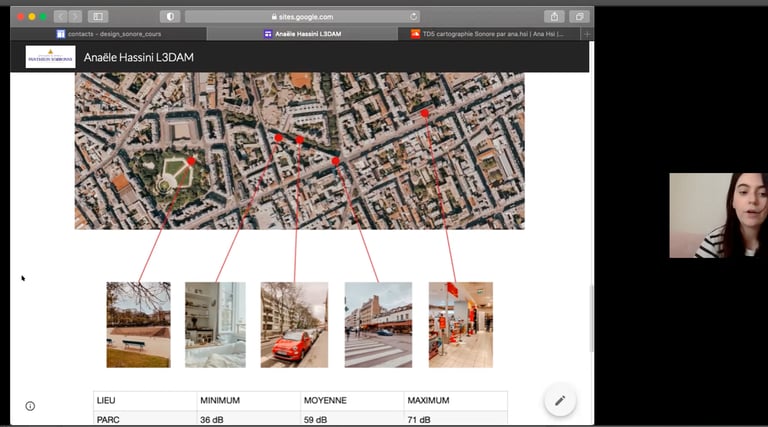This screenshot has width=768, height=427.
Task: Open the privacy shield report icon
Action: [x=170, y=17]
